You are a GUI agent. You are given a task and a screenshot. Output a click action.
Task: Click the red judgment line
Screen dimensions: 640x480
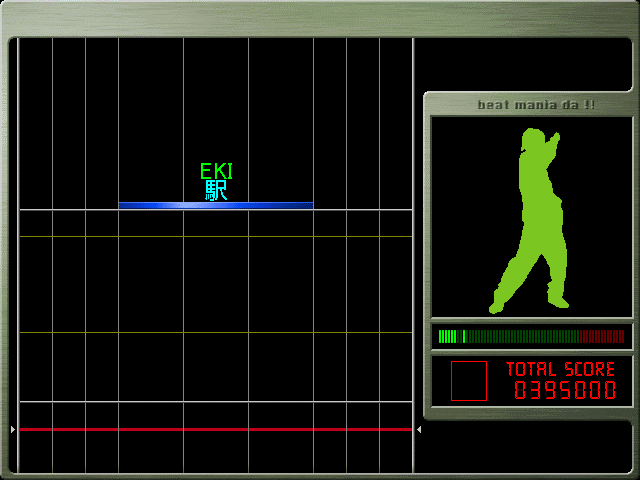pos(216,429)
